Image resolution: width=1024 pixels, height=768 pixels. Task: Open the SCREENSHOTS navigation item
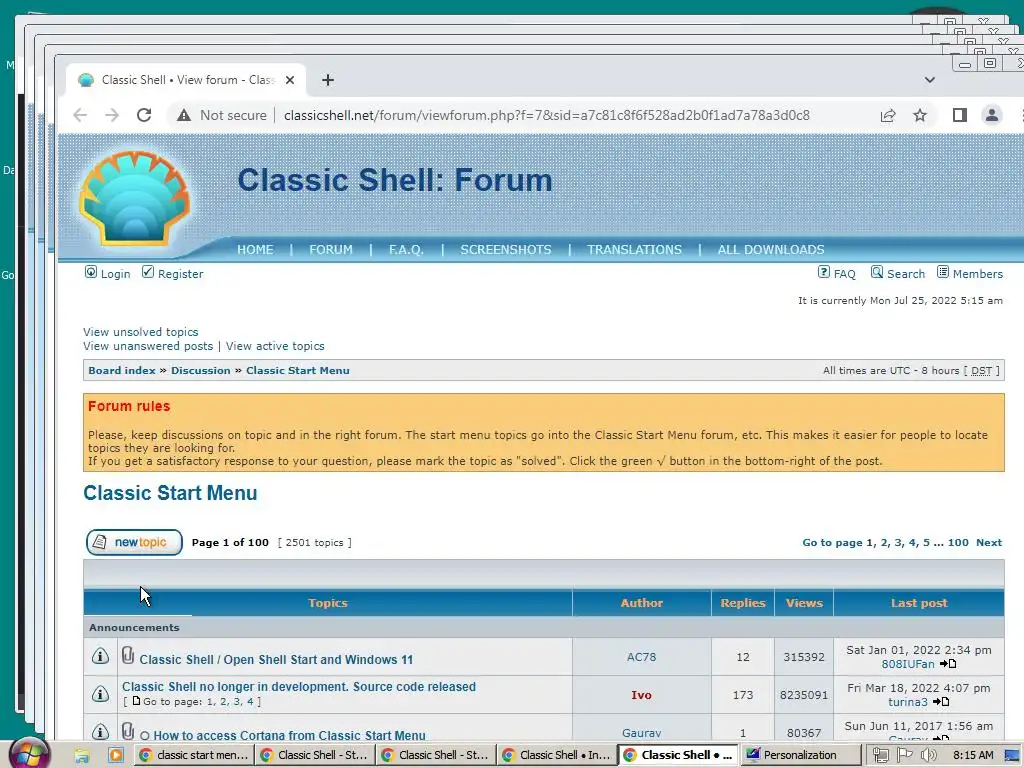pos(505,249)
